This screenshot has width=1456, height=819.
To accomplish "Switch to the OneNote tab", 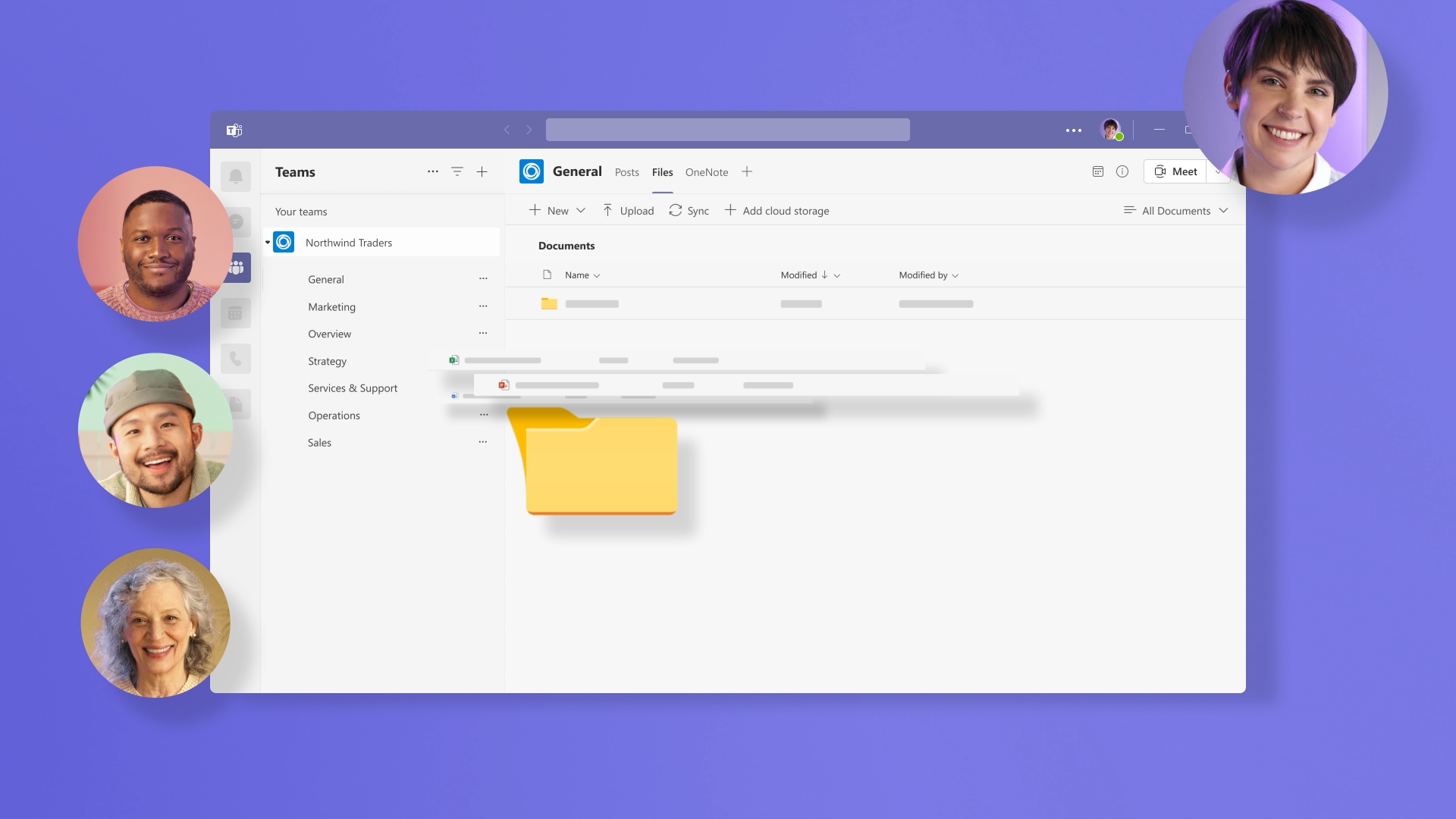I will [x=707, y=172].
